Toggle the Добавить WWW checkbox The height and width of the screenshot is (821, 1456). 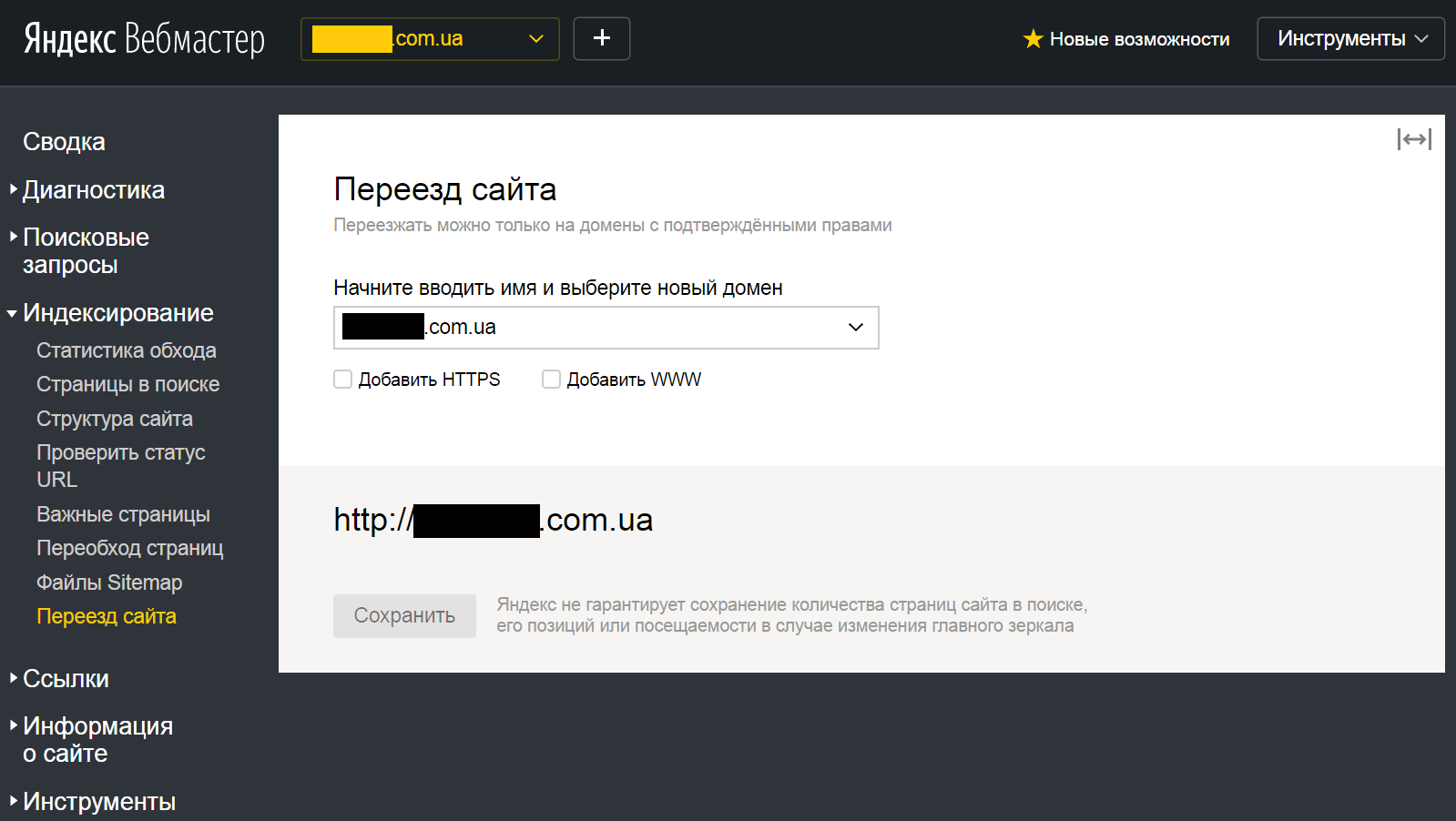click(551, 380)
